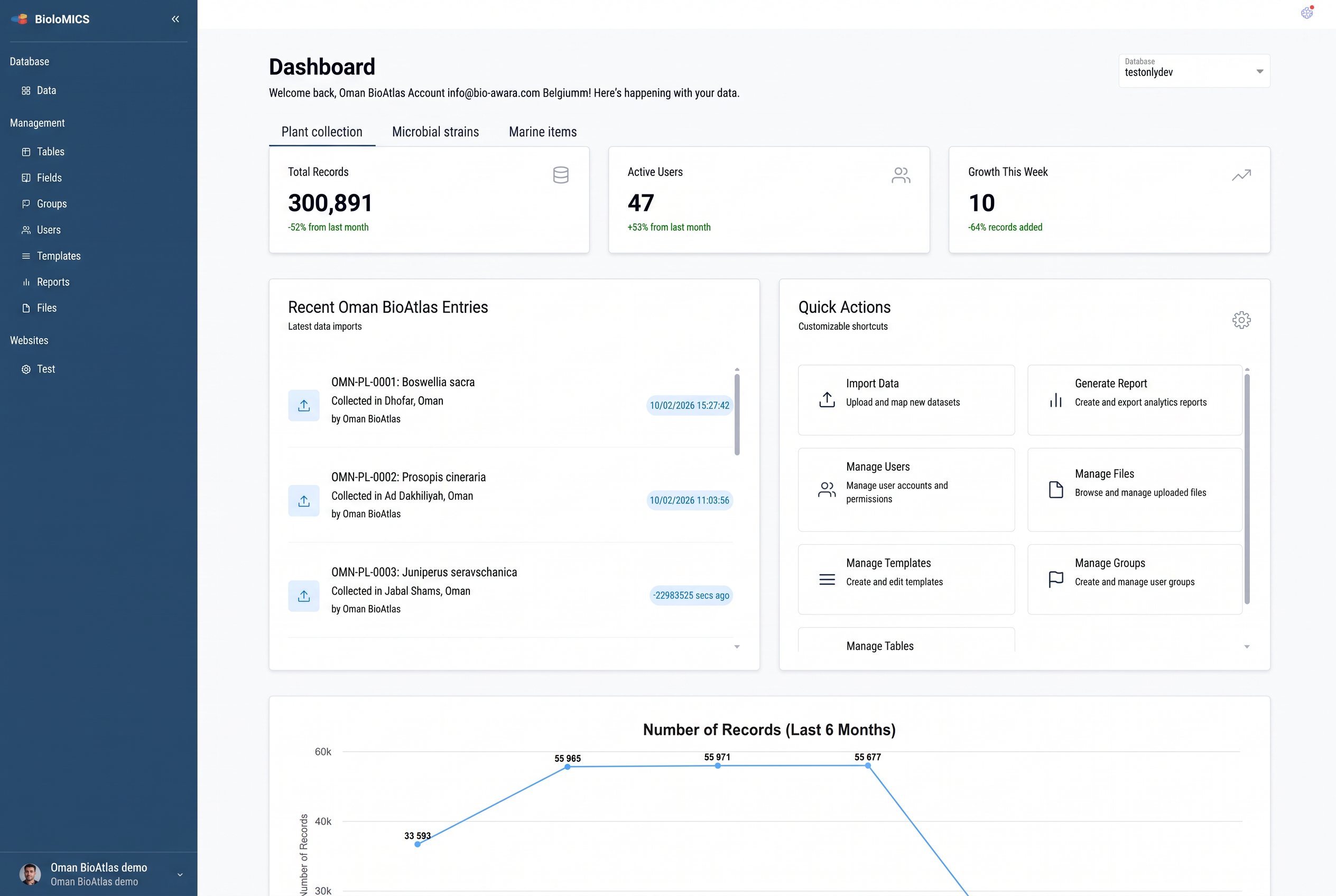The height and width of the screenshot is (896, 1336).
Task: Open the Import Data quick action
Action: click(x=906, y=400)
